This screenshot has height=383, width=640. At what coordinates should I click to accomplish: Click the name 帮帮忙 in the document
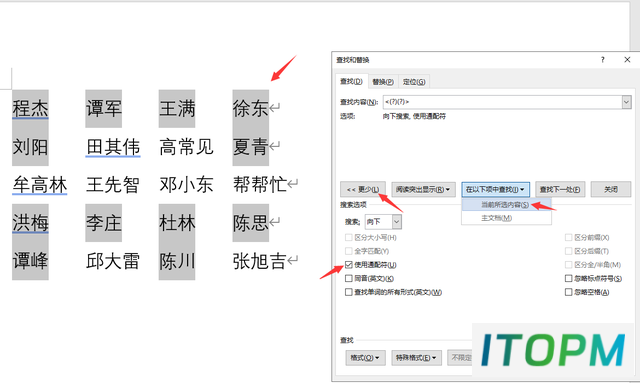[260, 185]
